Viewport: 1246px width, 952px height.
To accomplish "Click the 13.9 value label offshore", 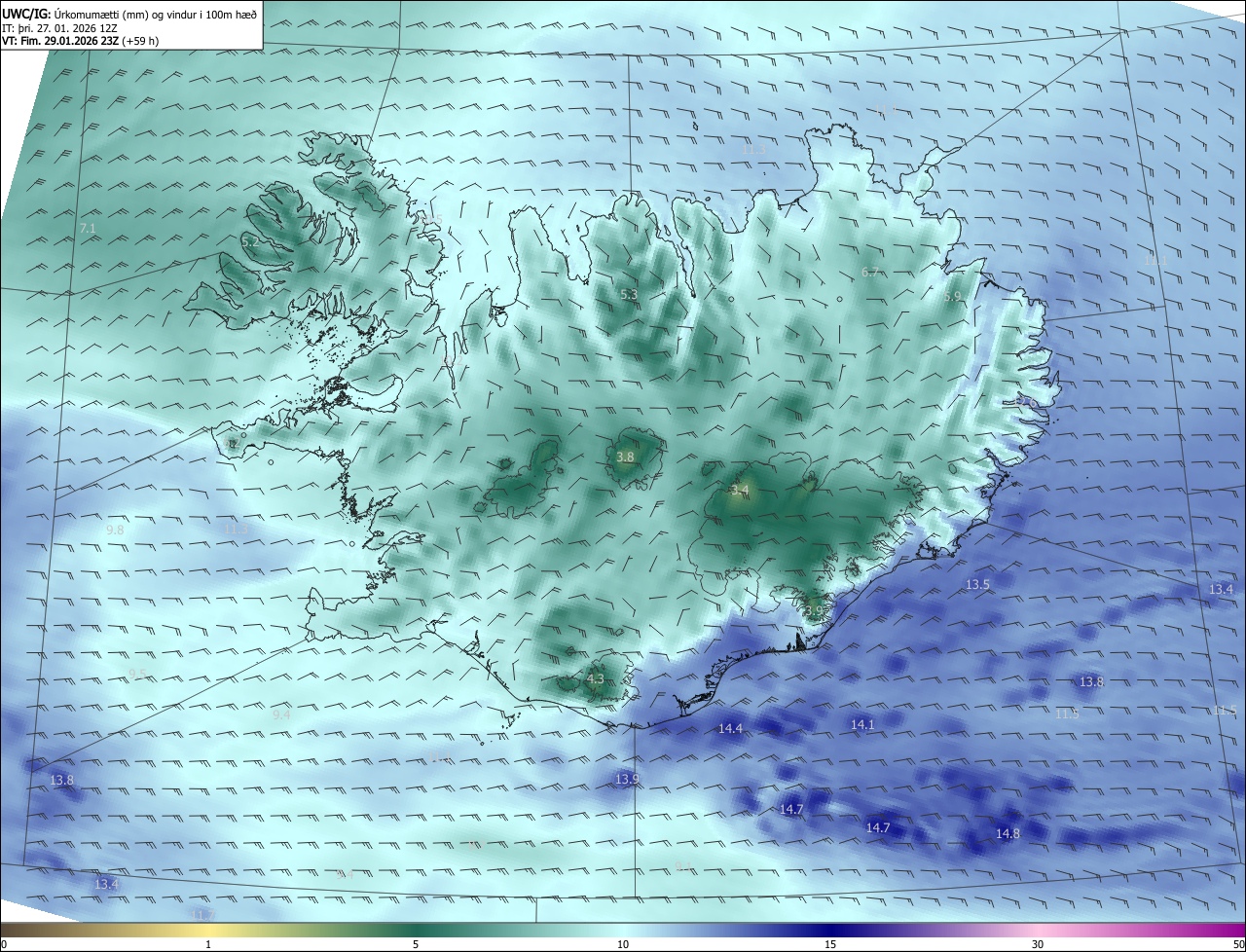I will (627, 779).
